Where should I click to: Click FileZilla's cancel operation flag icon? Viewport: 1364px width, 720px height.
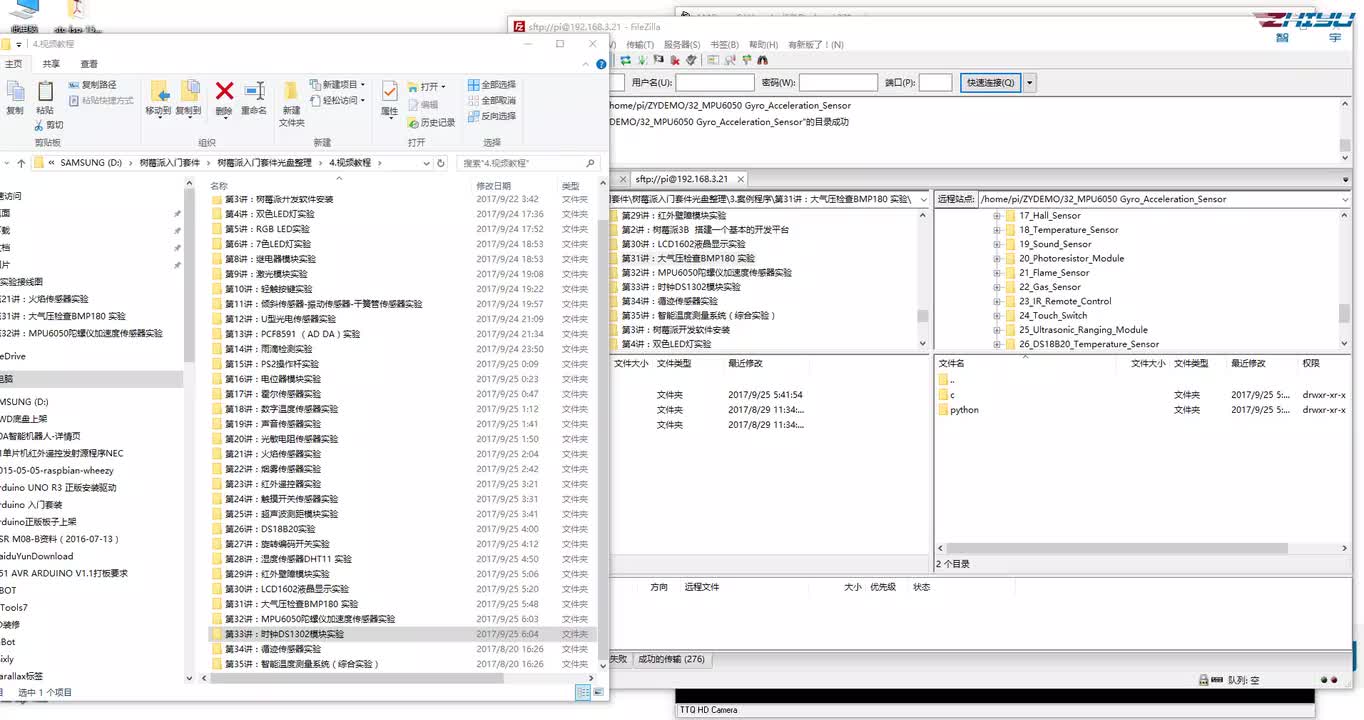(x=660, y=60)
